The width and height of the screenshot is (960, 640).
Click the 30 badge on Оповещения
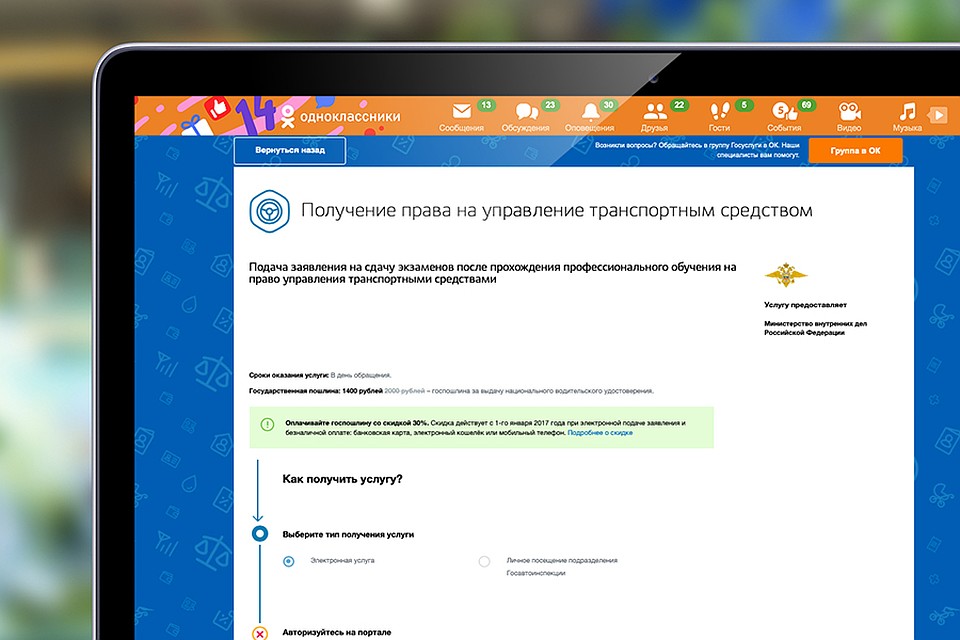click(x=608, y=105)
